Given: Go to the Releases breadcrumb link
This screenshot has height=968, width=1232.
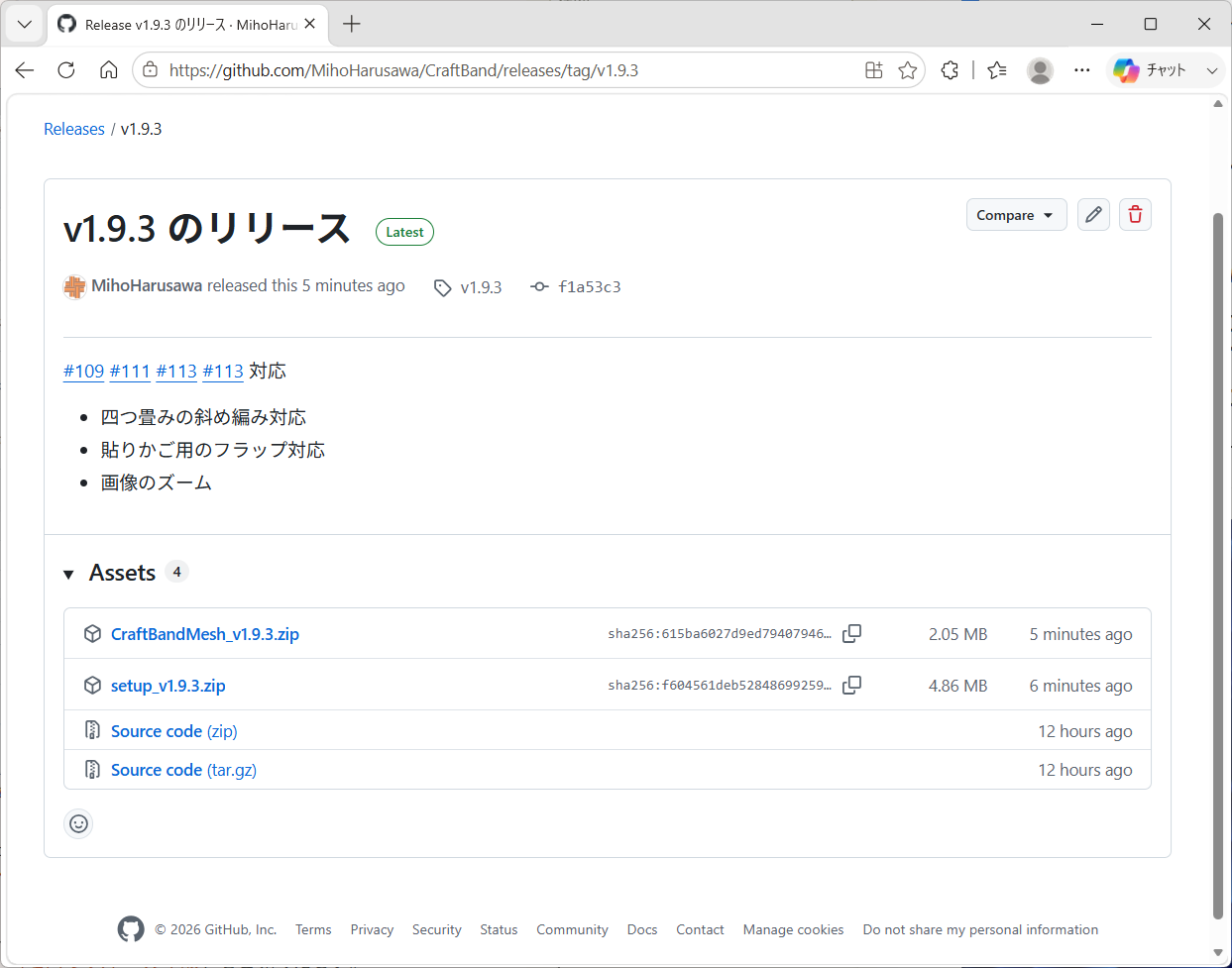Looking at the screenshot, I should pos(74,129).
